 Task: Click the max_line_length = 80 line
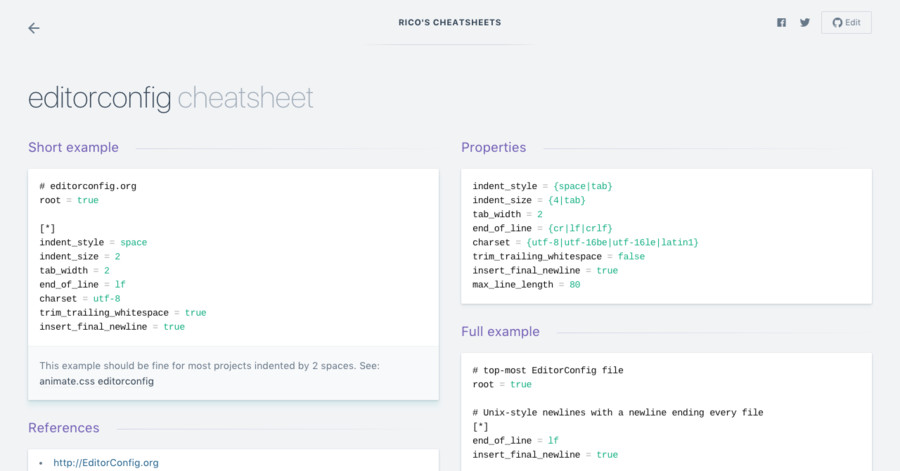click(526, 285)
